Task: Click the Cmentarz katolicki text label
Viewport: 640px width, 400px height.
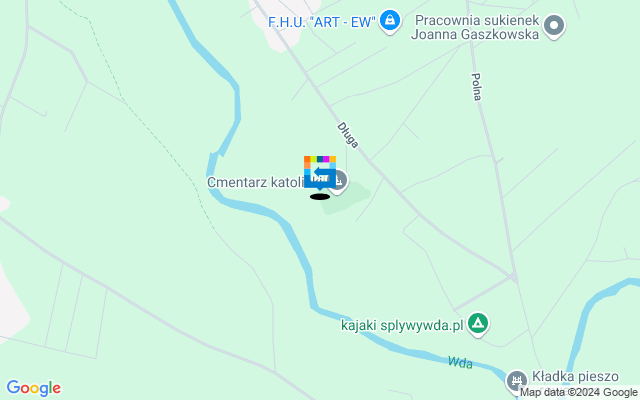Action: [x=256, y=182]
